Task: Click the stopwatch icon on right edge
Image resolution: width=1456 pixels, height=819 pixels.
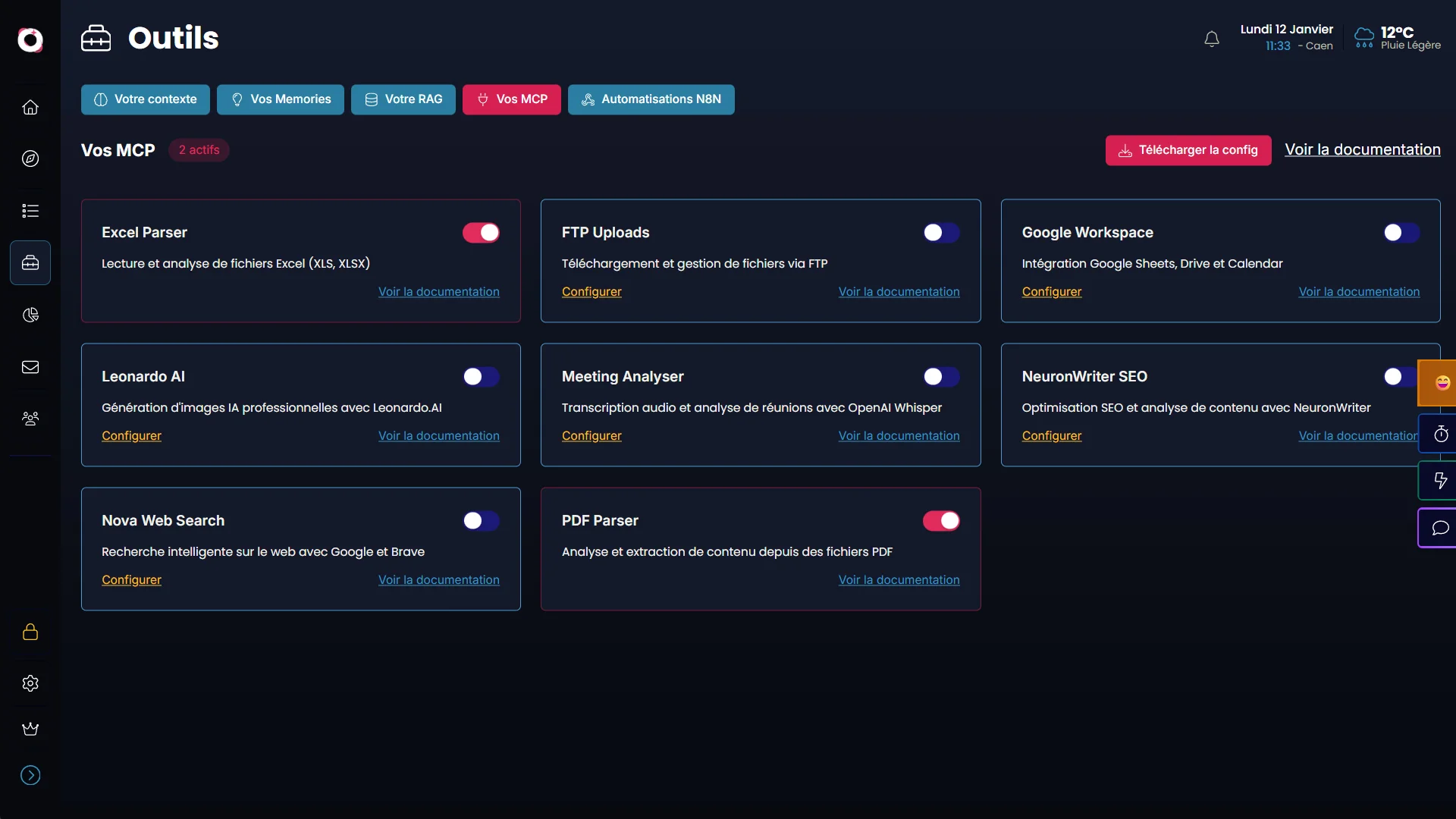Action: click(1441, 435)
